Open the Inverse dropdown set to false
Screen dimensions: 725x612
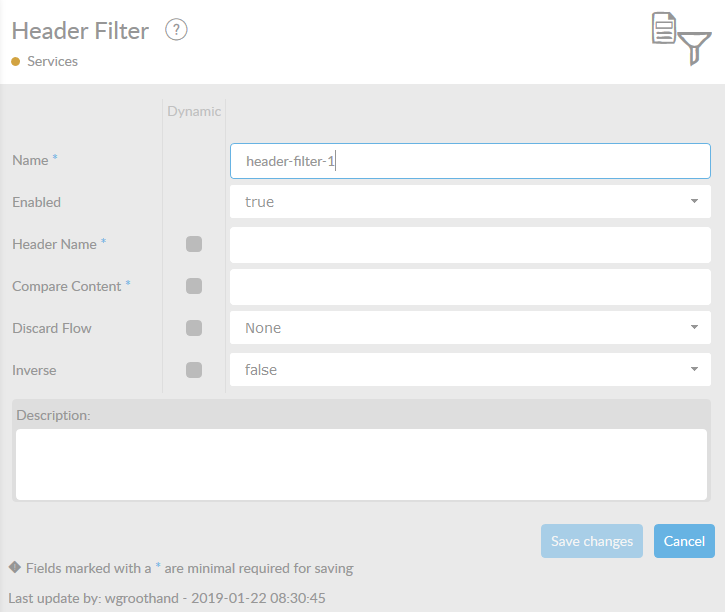[x=470, y=370]
